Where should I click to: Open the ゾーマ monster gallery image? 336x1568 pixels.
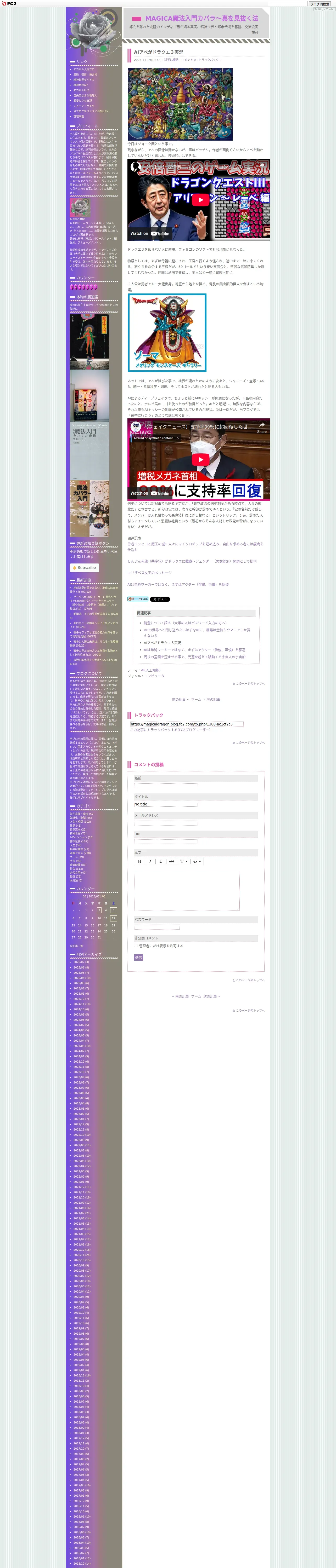167,332
